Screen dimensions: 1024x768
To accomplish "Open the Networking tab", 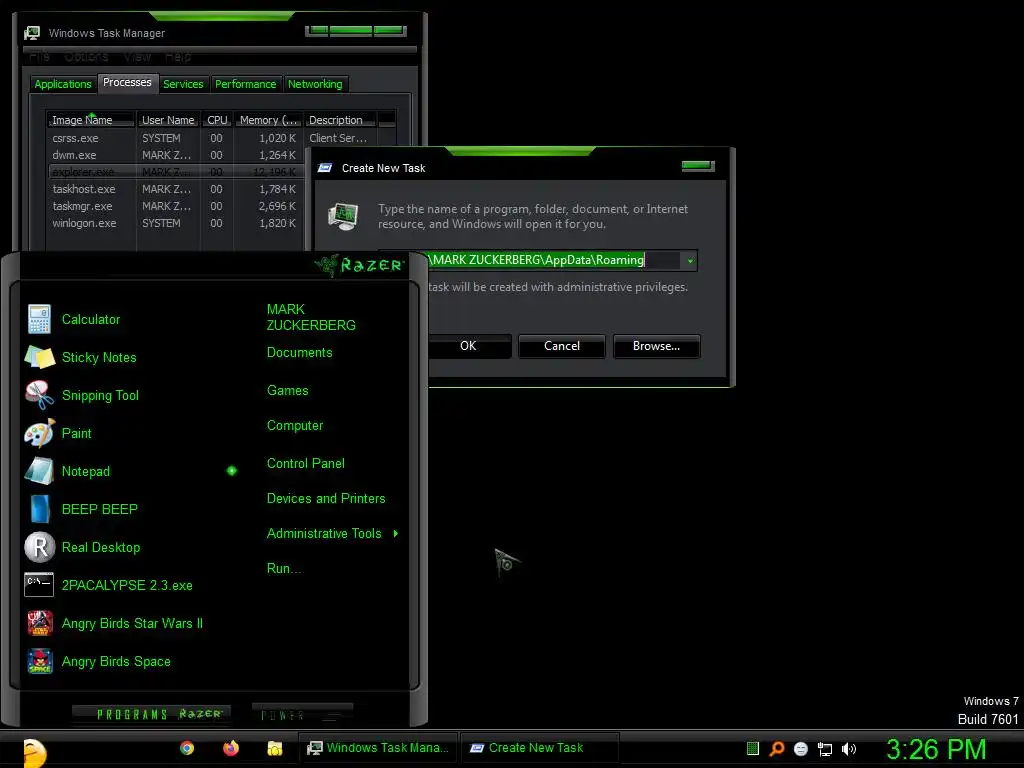I will pyautogui.click(x=315, y=84).
